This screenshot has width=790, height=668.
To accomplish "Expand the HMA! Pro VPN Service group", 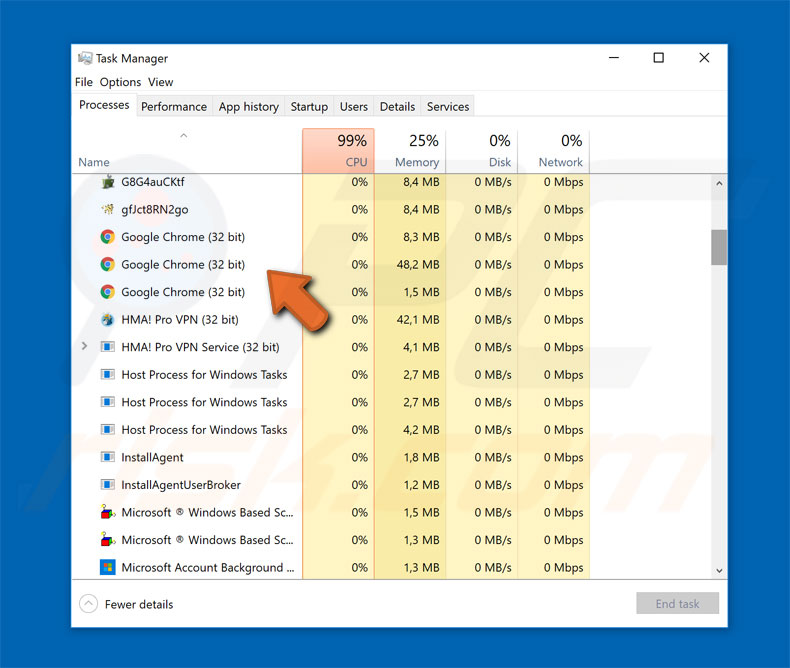I will (x=85, y=347).
